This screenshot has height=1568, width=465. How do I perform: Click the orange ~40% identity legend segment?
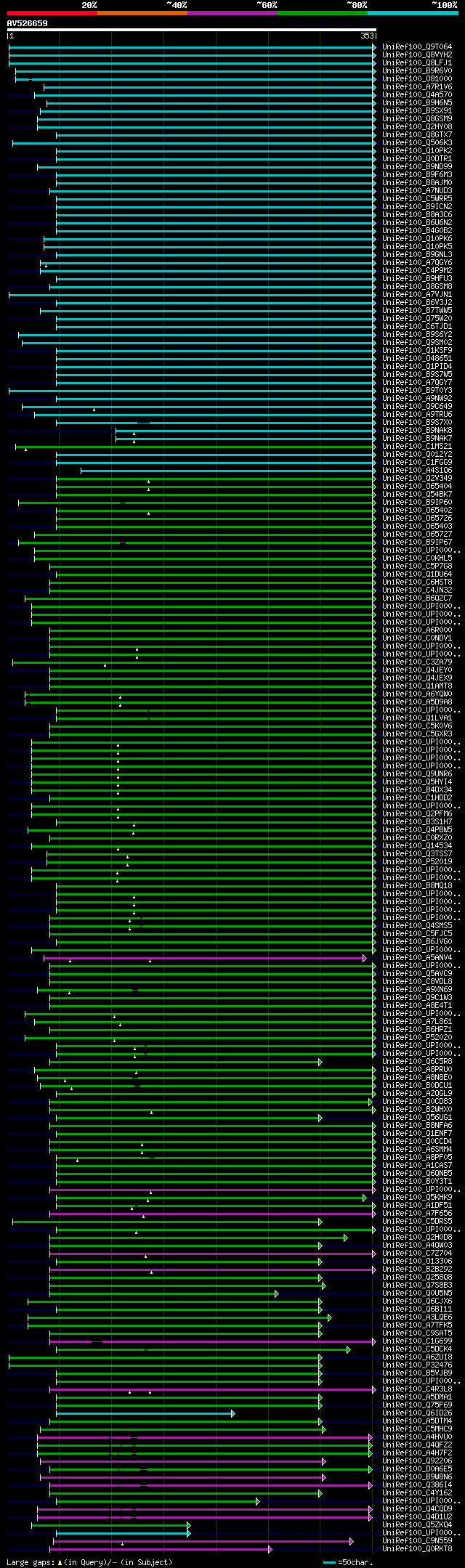coord(142,12)
